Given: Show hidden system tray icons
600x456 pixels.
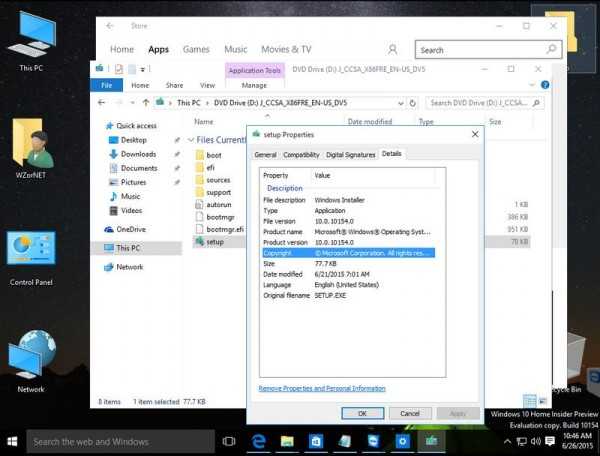Looking at the screenshot, I should [507, 441].
